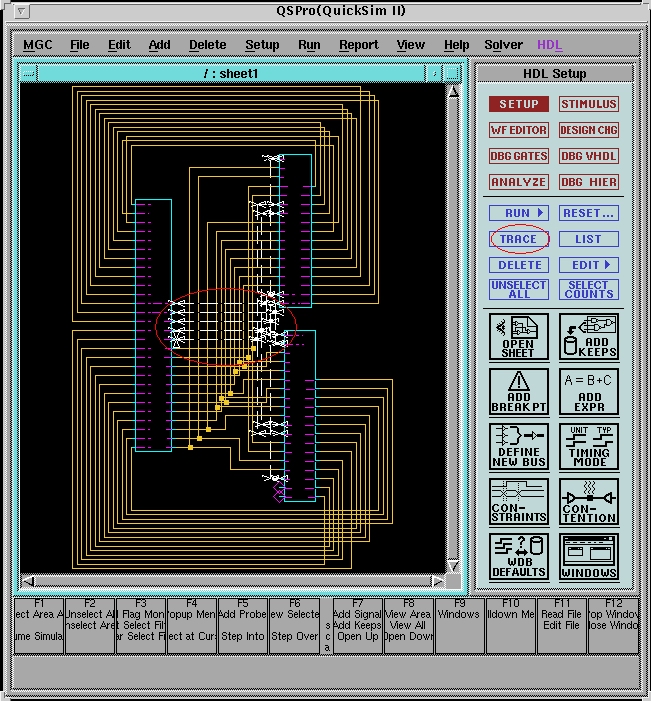Expand the EDIT submenu button
The height and width of the screenshot is (701, 651).
[x=589, y=265]
